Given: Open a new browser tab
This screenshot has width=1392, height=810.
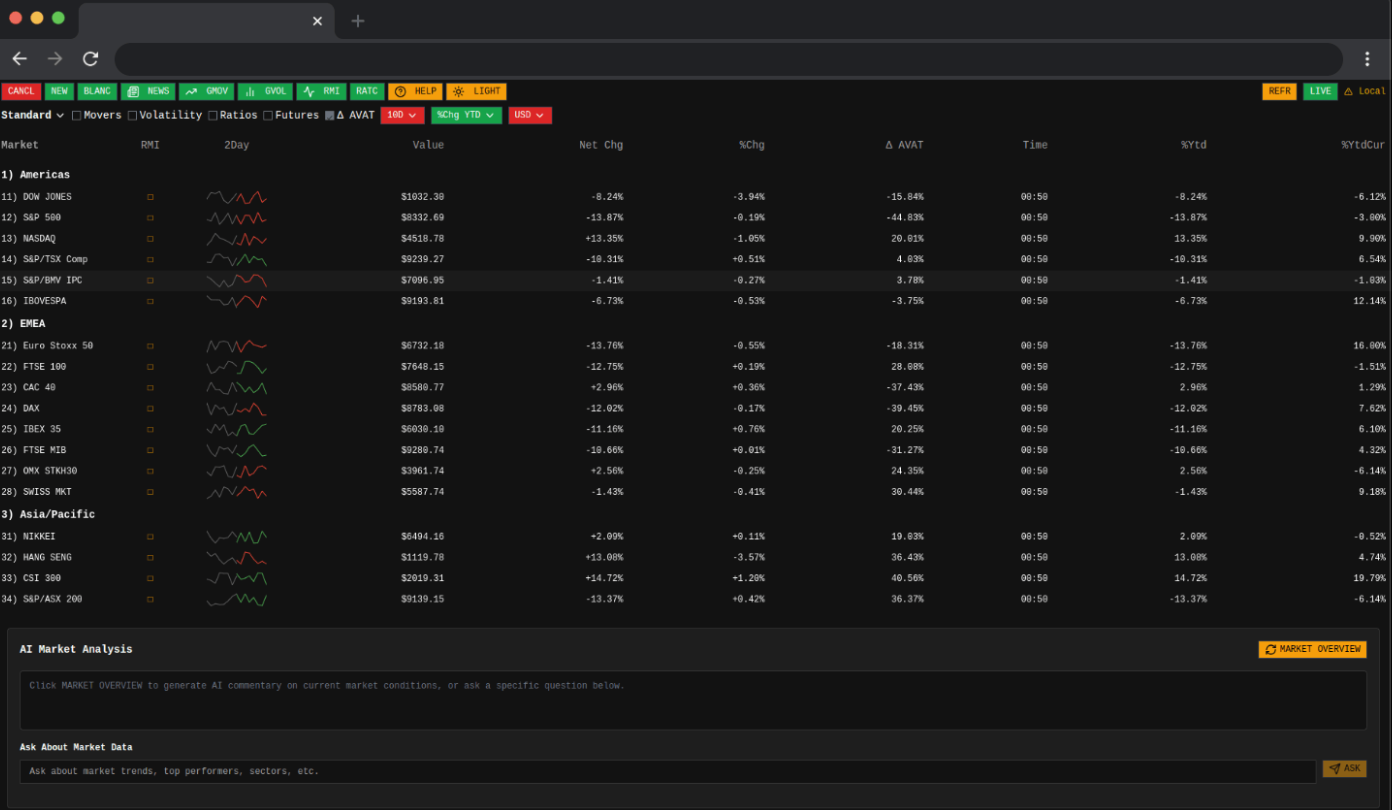Looking at the screenshot, I should click(358, 20).
